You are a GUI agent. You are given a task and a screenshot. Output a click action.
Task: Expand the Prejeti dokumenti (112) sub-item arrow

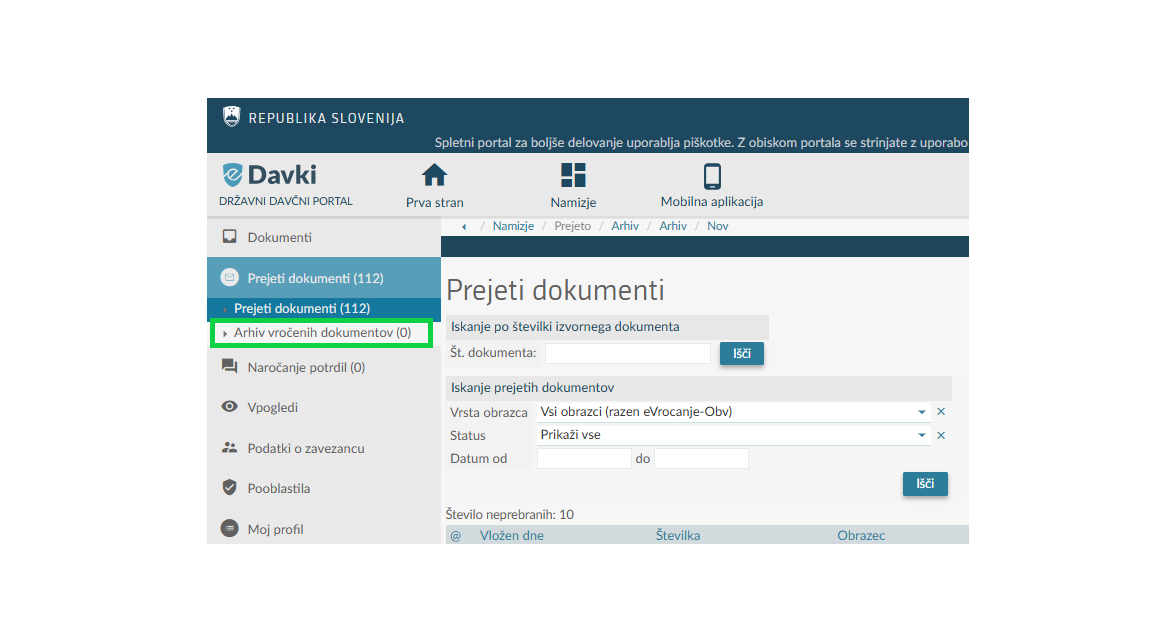225,309
